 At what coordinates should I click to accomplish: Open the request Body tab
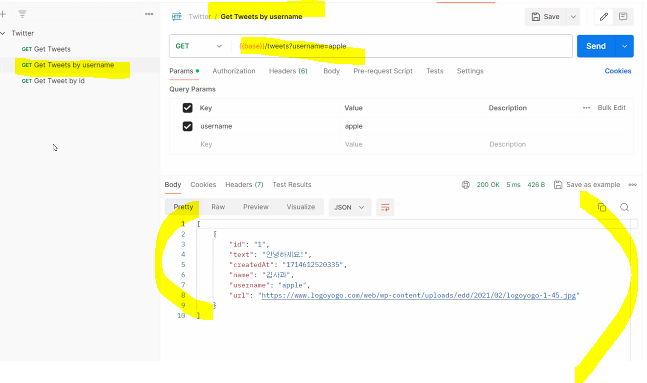[332, 71]
